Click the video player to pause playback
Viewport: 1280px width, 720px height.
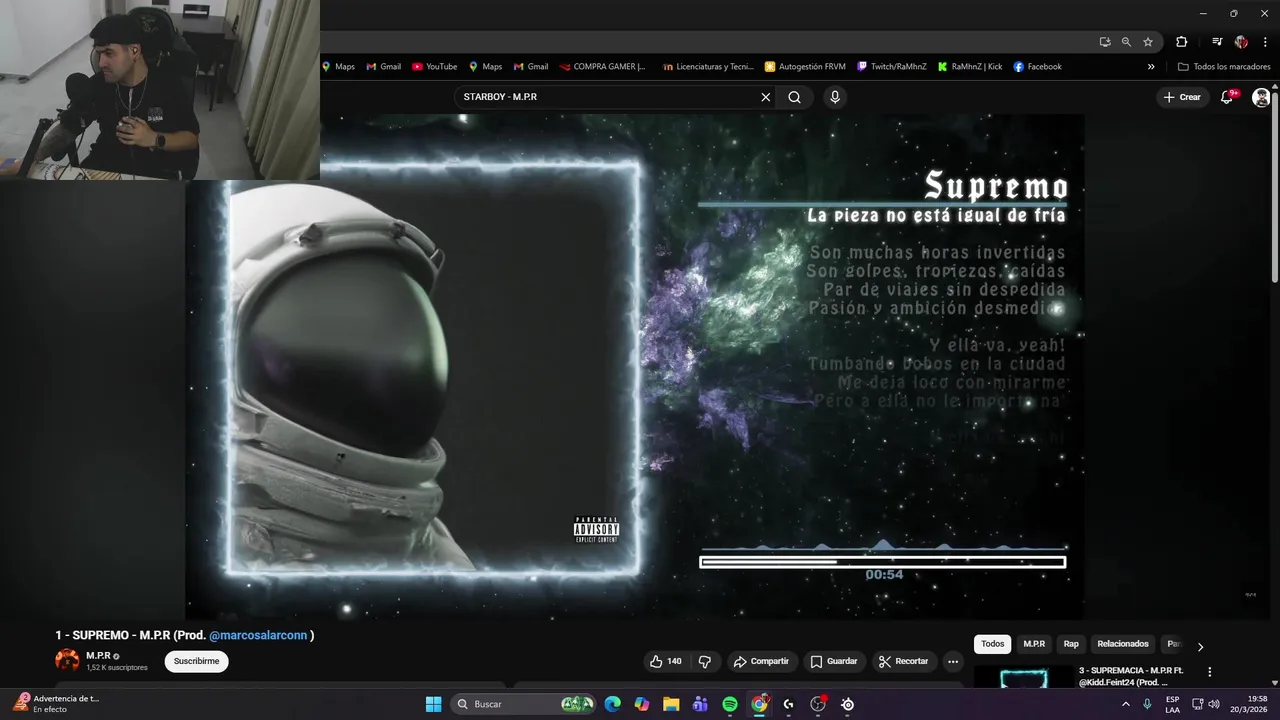(635, 366)
